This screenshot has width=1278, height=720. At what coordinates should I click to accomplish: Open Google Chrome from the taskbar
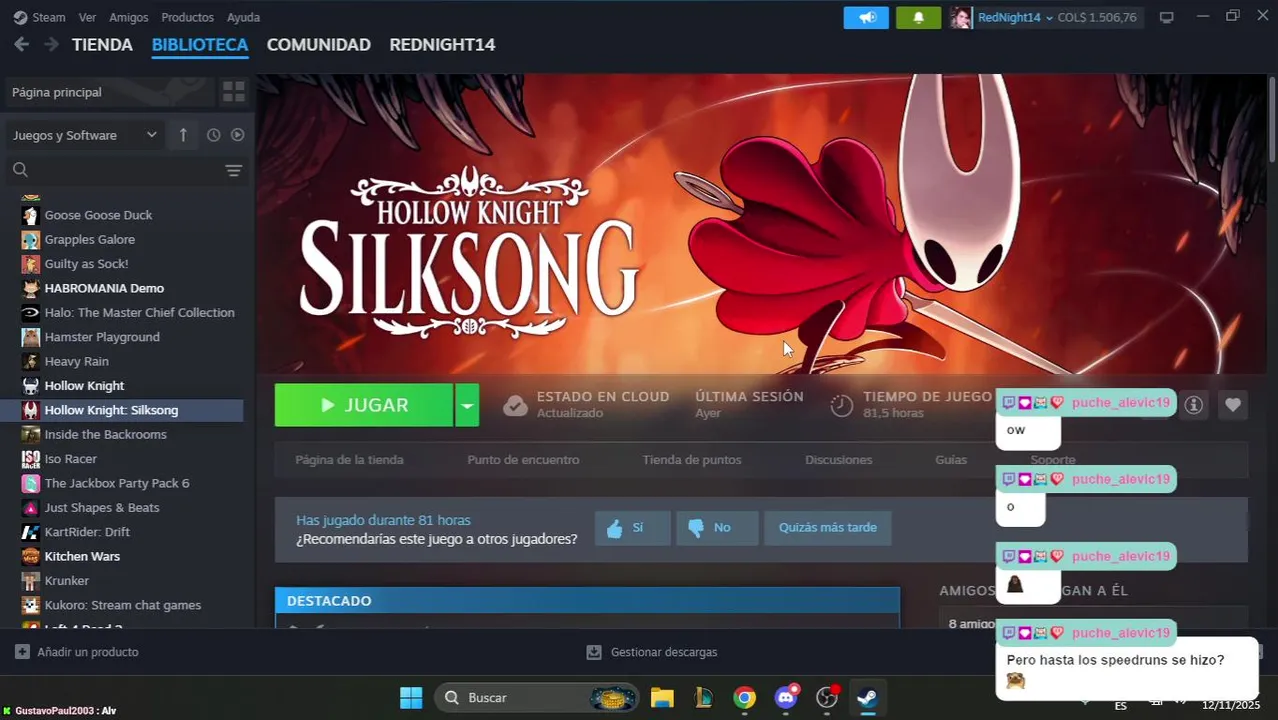[x=745, y=698]
